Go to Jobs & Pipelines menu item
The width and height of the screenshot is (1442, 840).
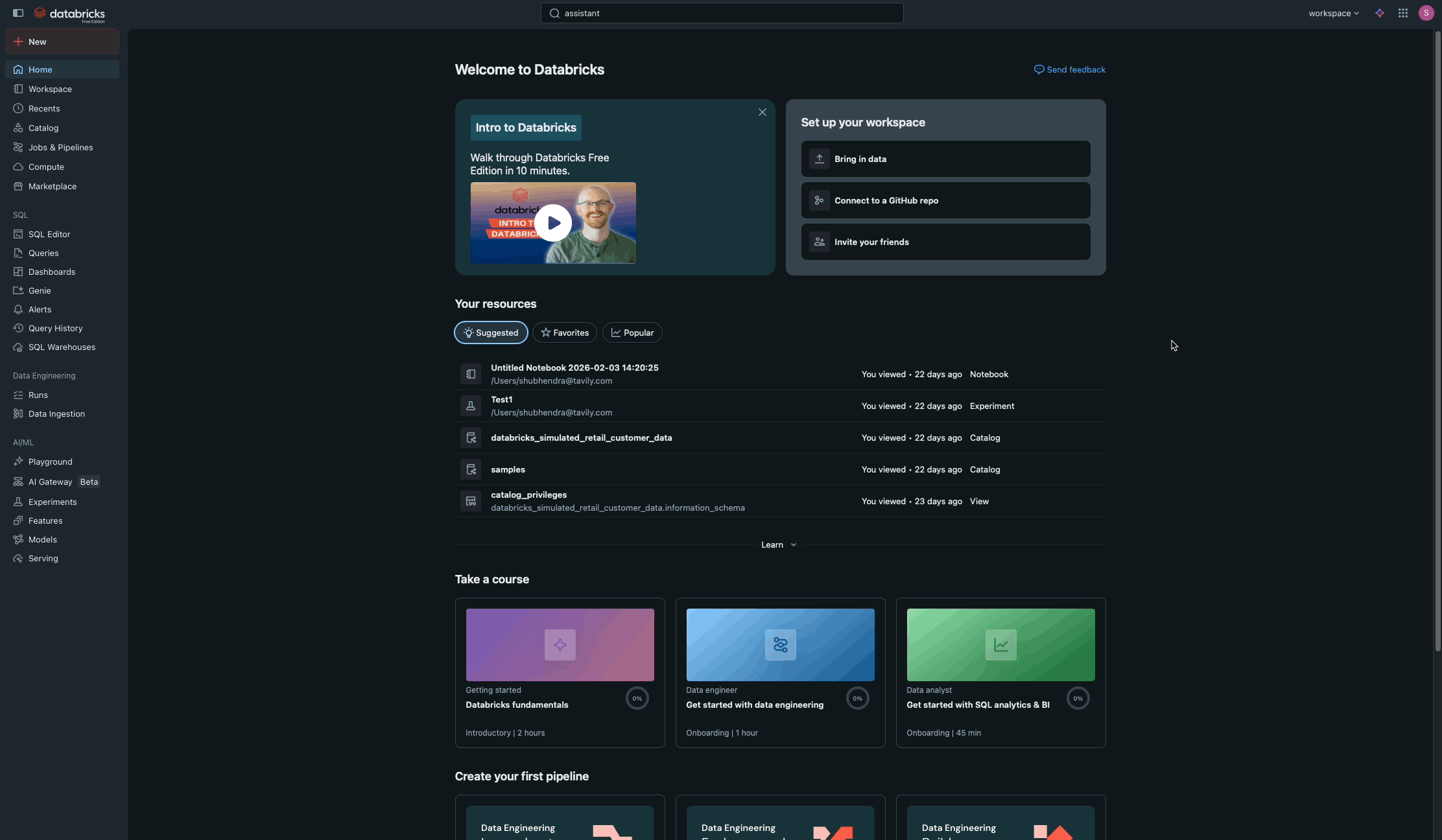(60, 147)
